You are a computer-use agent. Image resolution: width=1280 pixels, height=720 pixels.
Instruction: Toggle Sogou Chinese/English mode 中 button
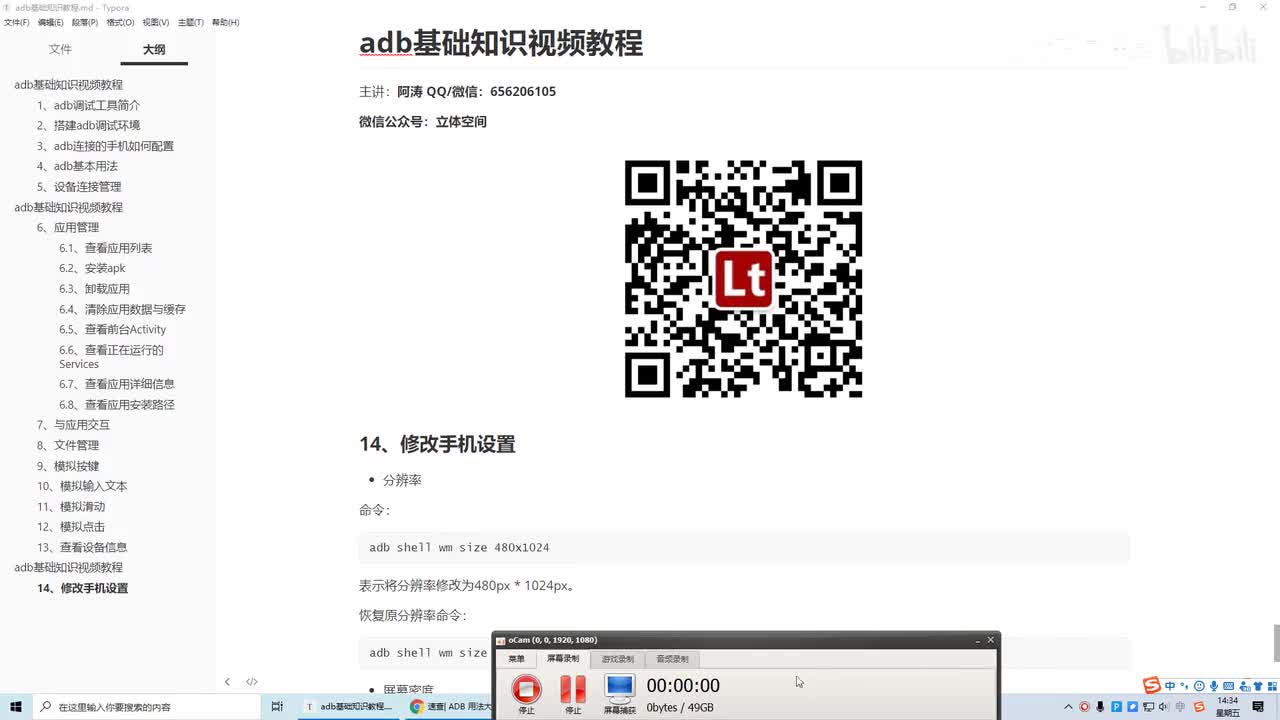tap(1170, 686)
